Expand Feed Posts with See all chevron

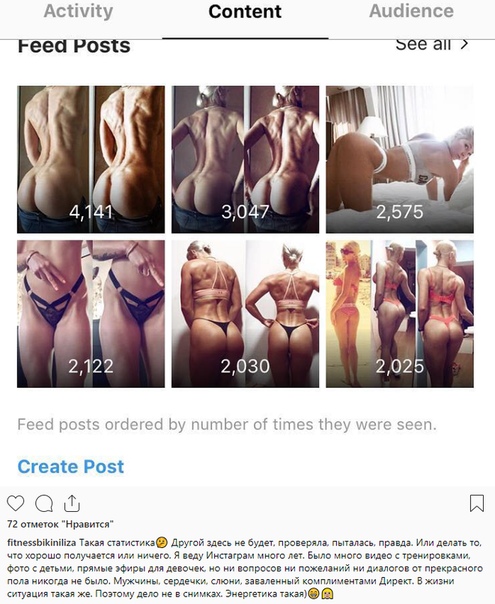465,44
